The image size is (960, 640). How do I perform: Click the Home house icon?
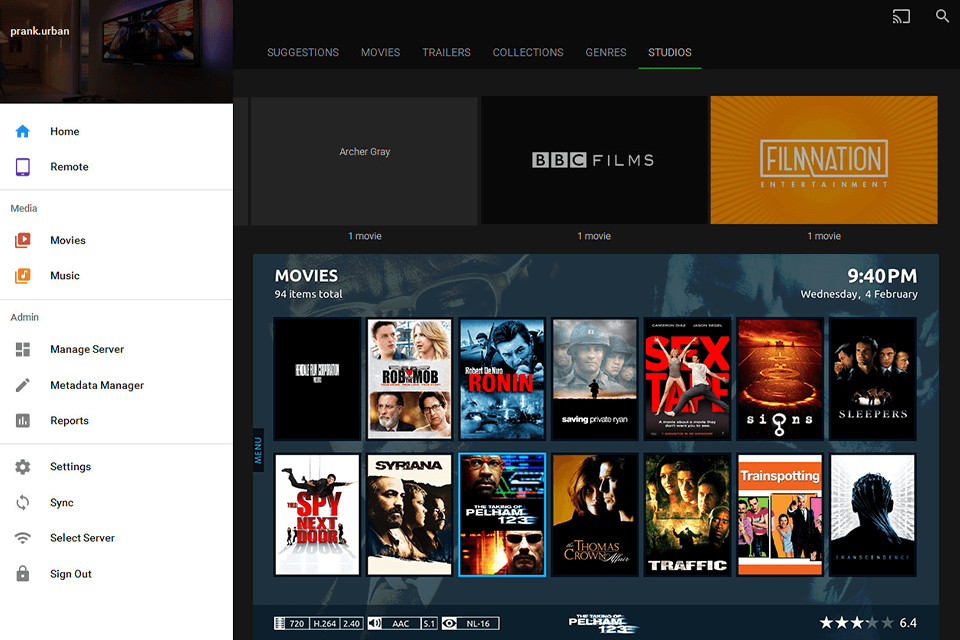[x=23, y=131]
